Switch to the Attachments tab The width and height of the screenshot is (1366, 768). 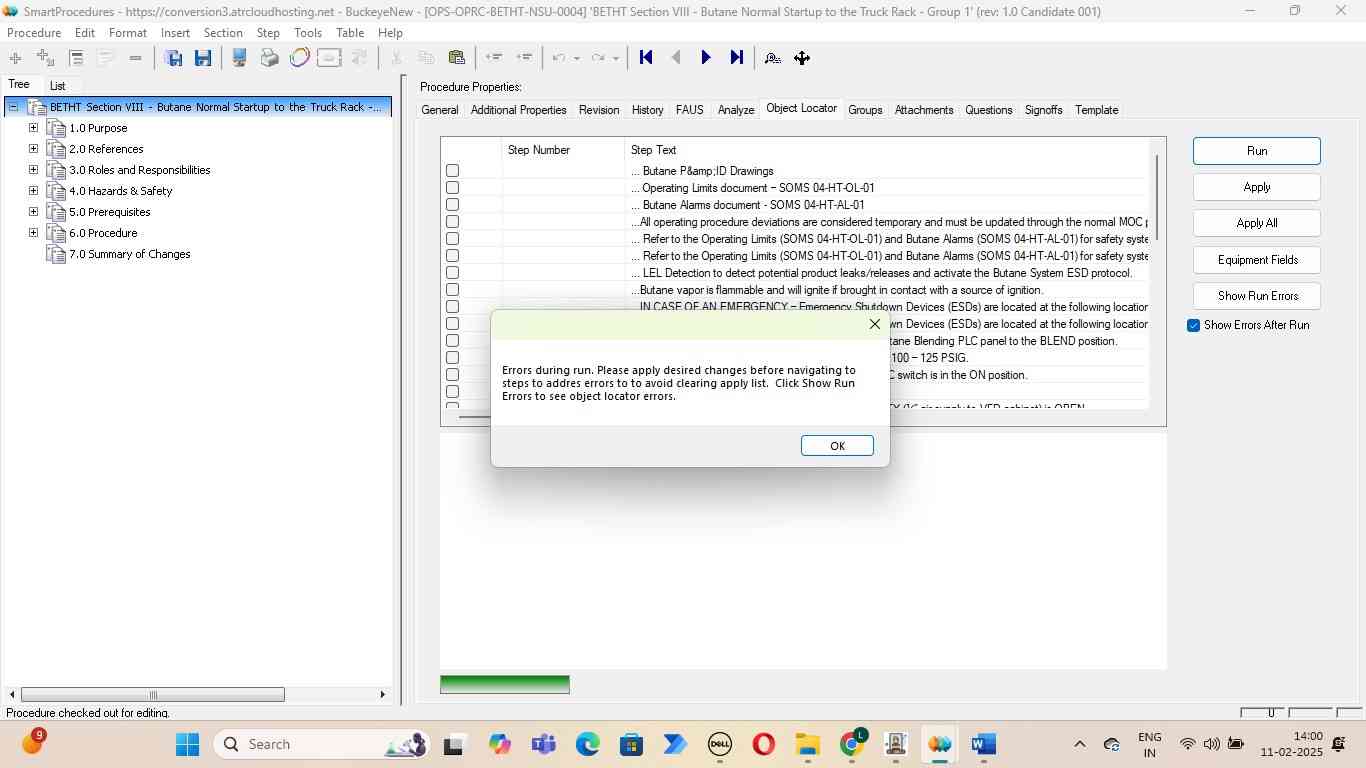[923, 110]
